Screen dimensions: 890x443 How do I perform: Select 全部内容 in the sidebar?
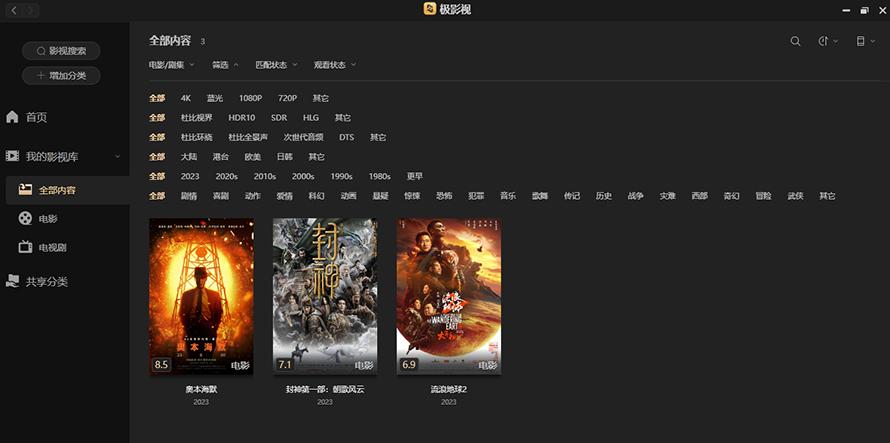tap(68, 190)
